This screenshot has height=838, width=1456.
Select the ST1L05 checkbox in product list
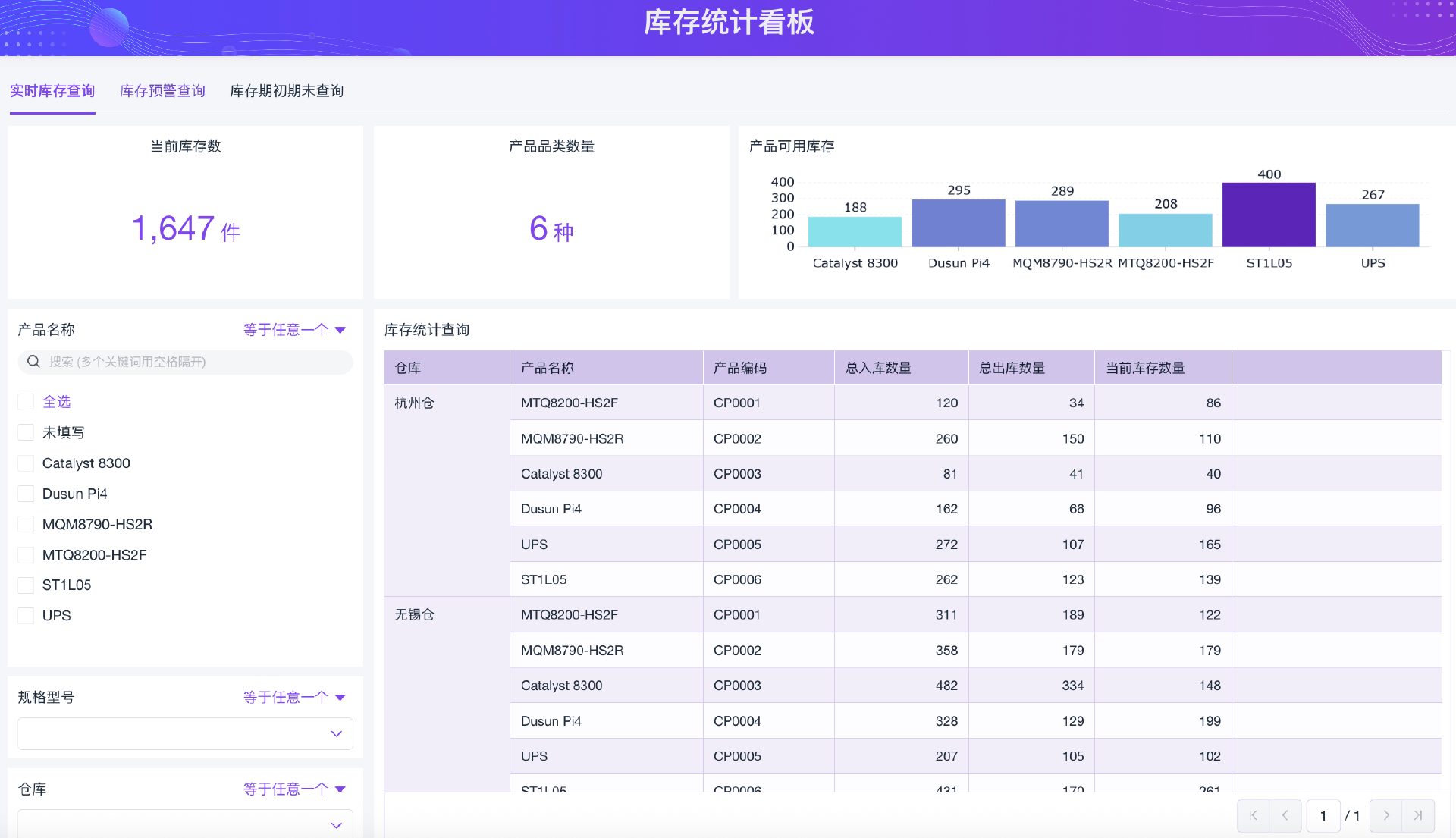point(26,585)
